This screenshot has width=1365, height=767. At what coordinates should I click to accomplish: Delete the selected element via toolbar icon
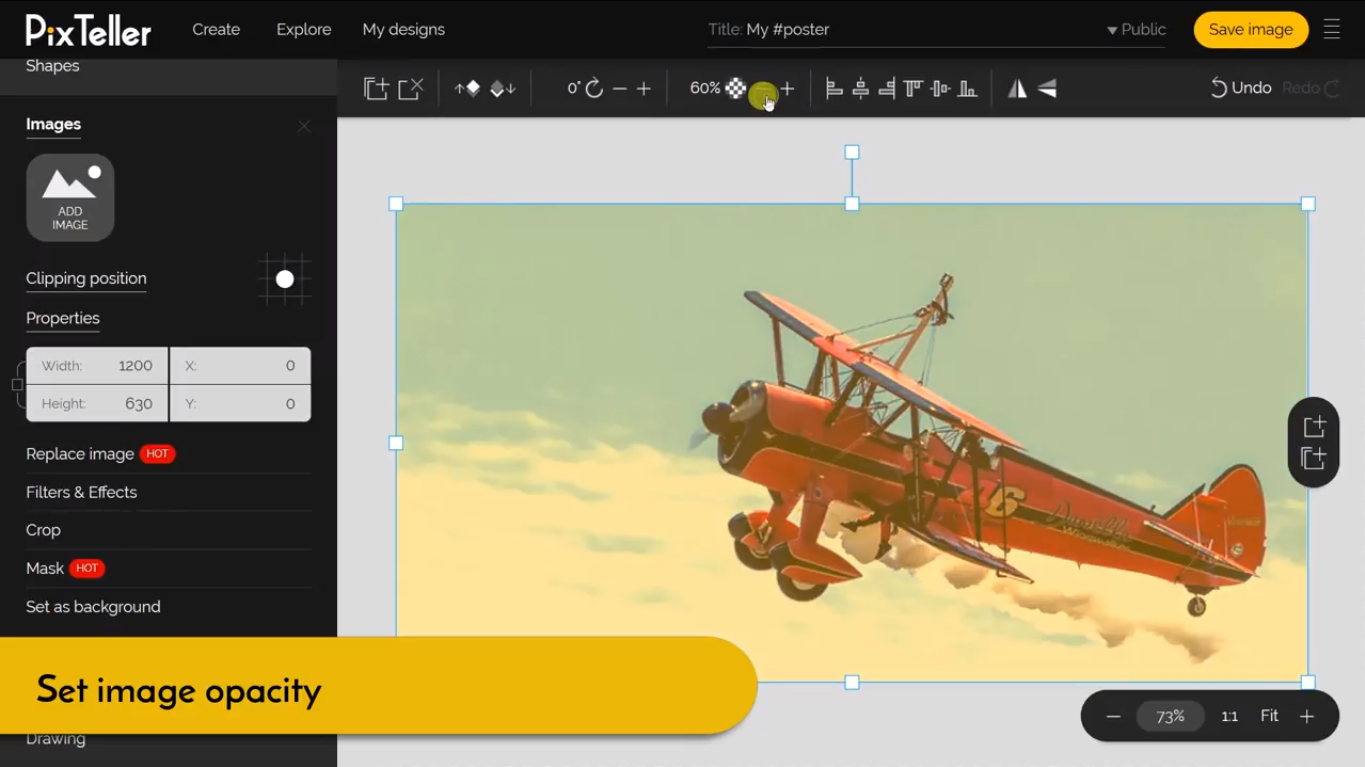point(411,89)
